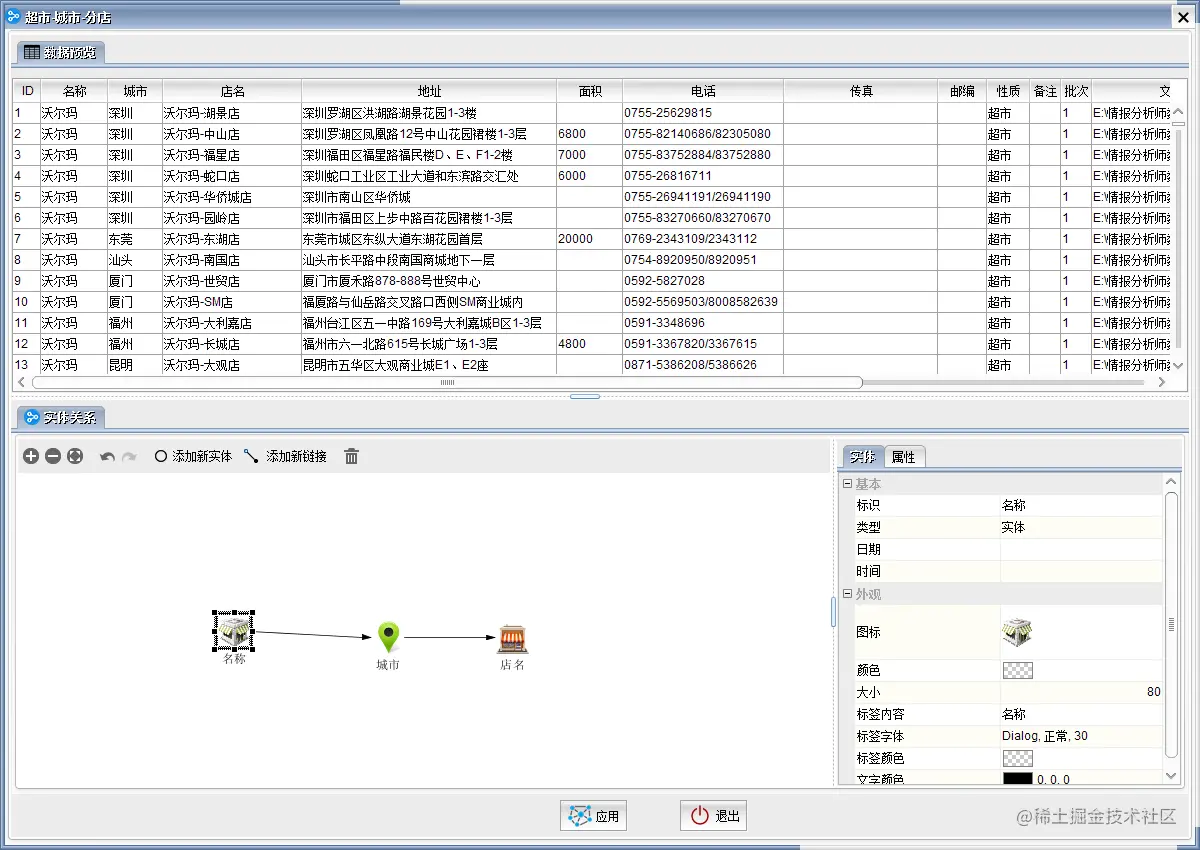Fit graph to view icon
This screenshot has height=850, width=1200.
(75, 456)
